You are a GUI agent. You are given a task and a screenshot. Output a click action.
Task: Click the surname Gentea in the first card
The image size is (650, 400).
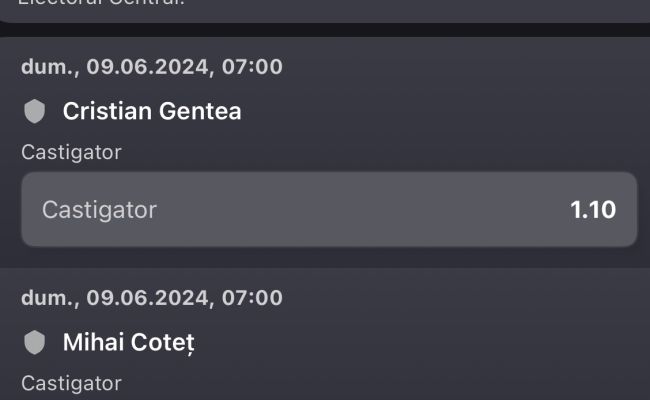[x=200, y=111]
